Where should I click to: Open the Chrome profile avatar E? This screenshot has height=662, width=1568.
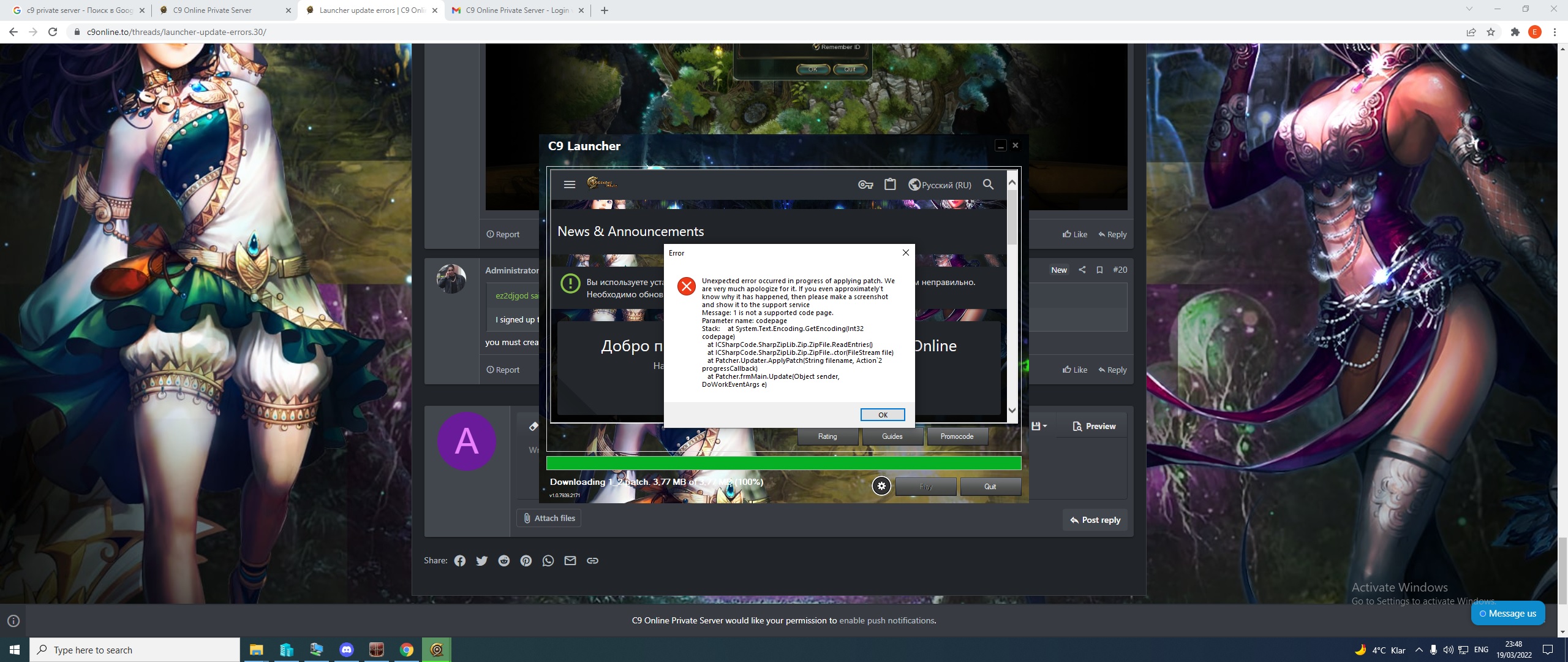1535,32
